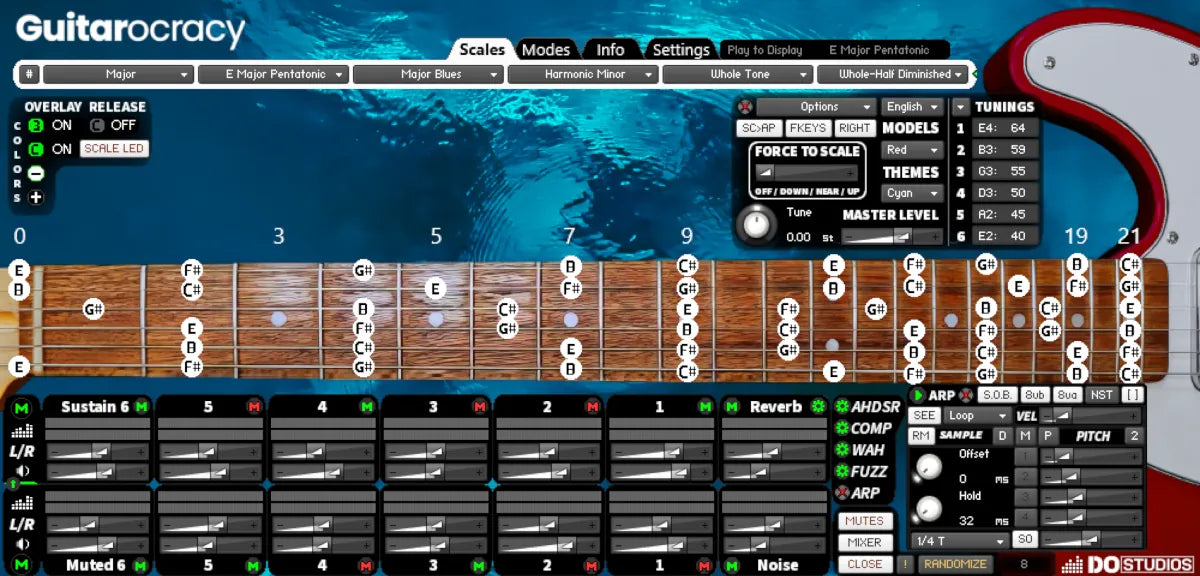This screenshot has width=1200, height=576.
Task: Click the Tune knob
Action: [x=757, y=224]
